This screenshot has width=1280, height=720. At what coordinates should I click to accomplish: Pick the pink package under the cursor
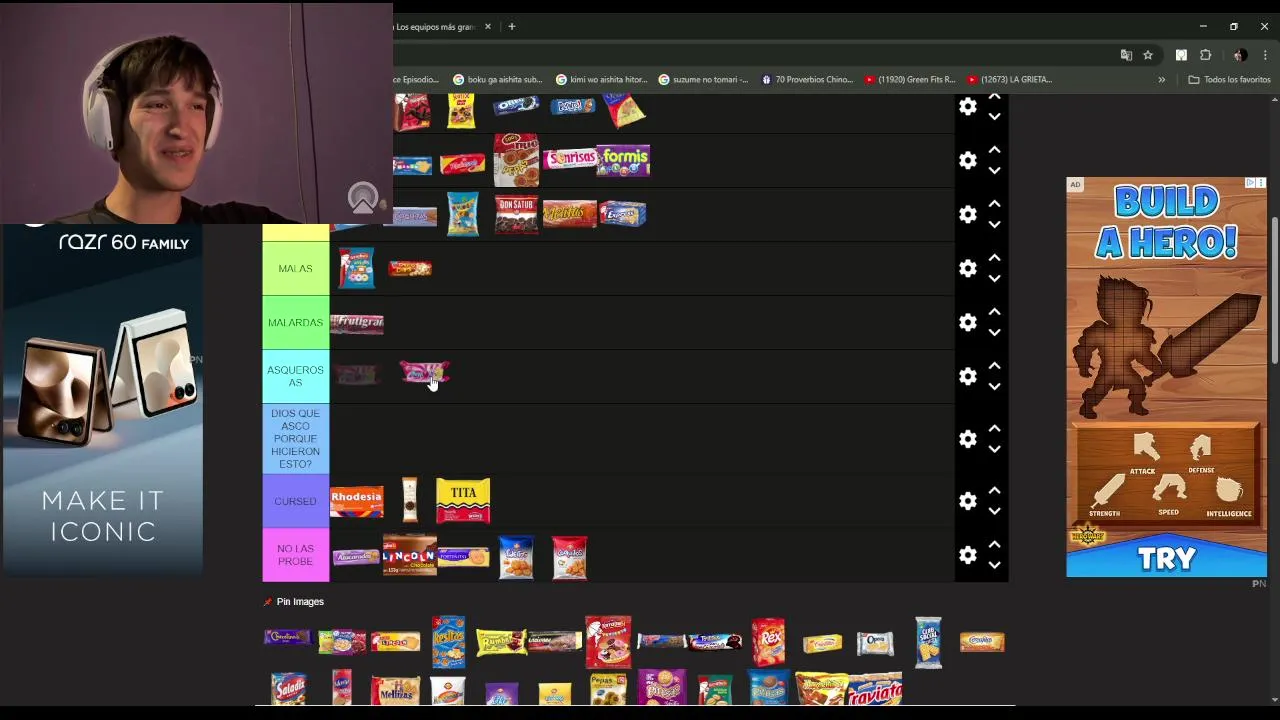(x=424, y=372)
